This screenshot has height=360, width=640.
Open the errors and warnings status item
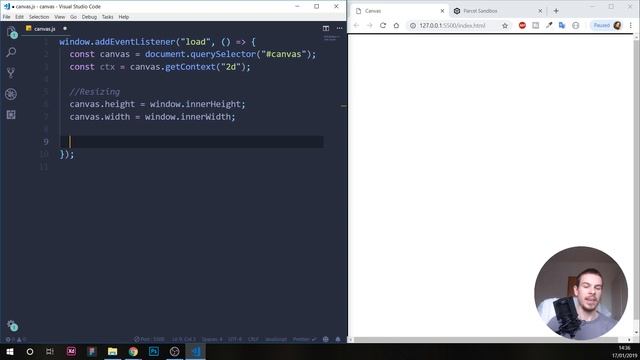(15, 339)
